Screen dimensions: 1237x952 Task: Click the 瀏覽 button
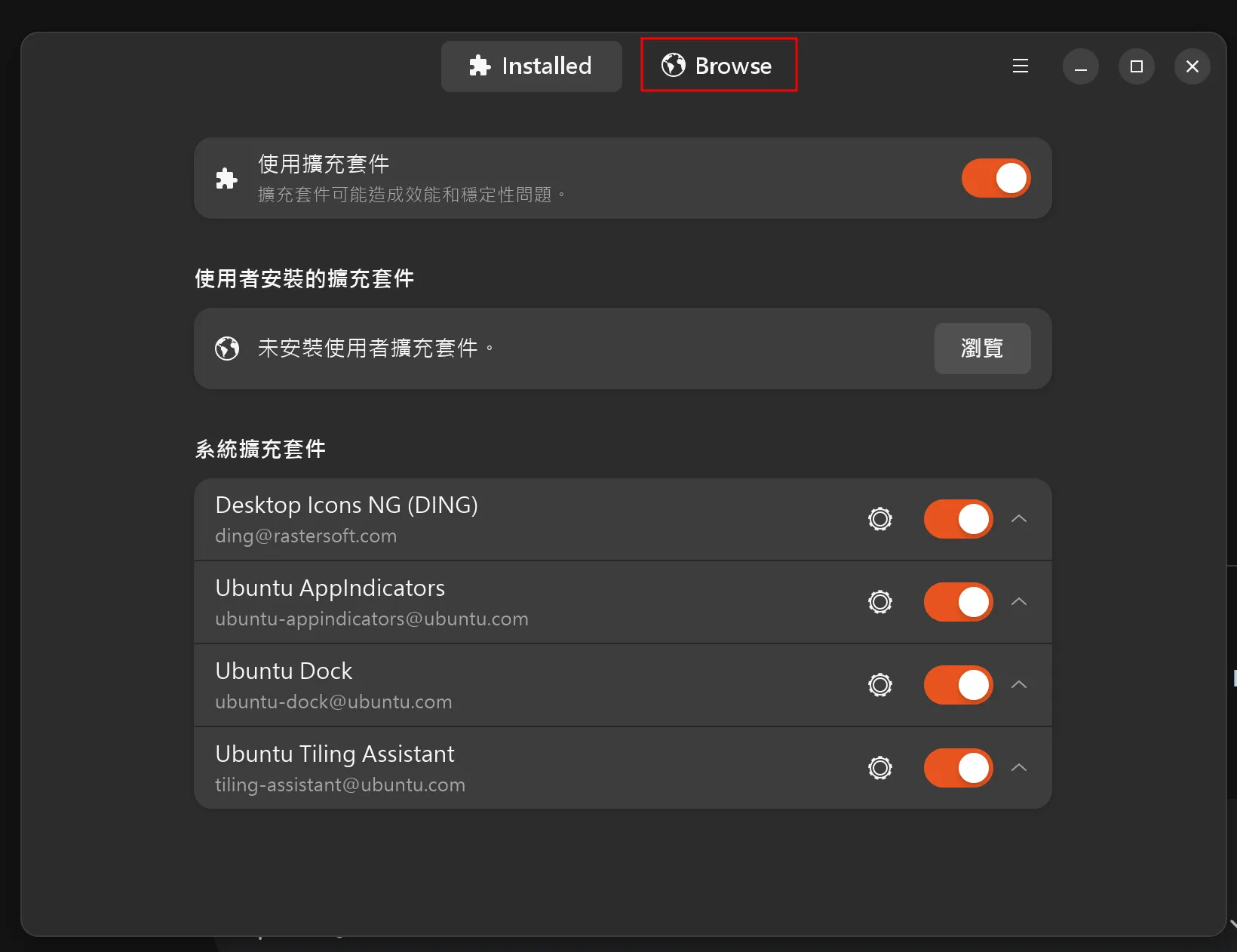tap(982, 349)
